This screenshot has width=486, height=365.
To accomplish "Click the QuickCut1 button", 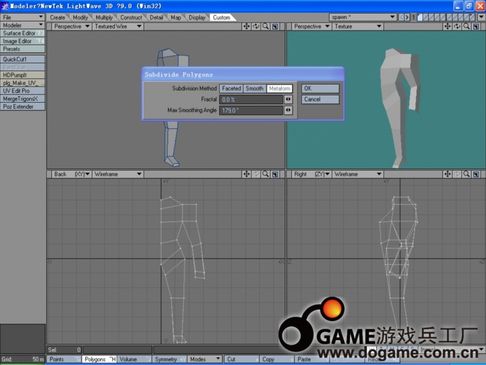I will 23,59.
